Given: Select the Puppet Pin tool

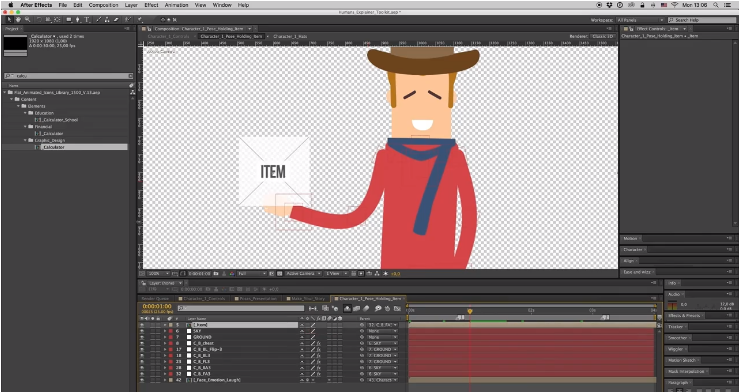Looking at the screenshot, I should point(140,20).
